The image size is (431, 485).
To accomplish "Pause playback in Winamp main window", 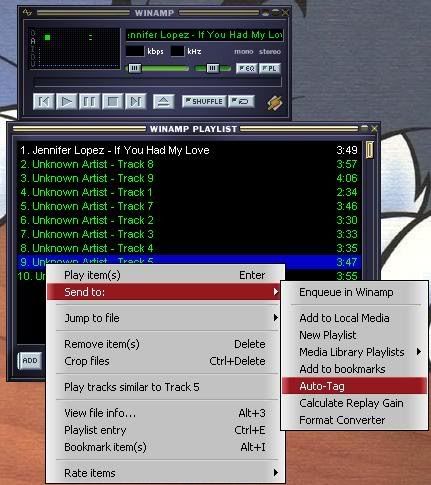I will pos(89,101).
